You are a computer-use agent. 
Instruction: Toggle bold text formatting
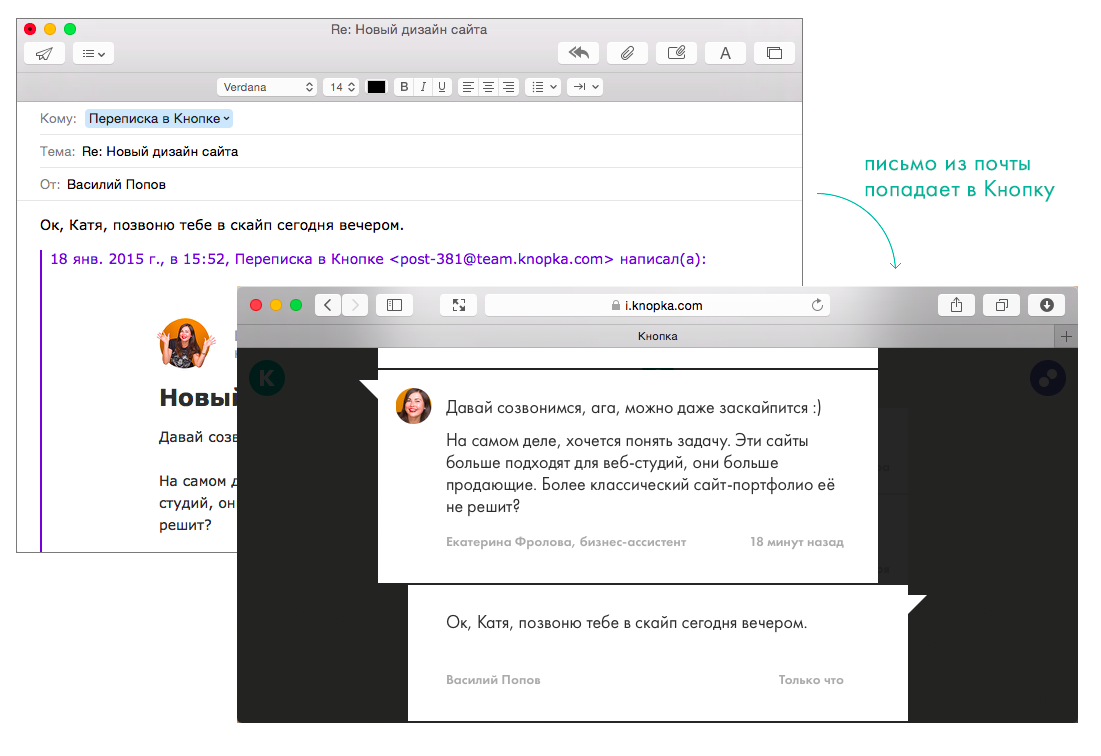coord(404,87)
